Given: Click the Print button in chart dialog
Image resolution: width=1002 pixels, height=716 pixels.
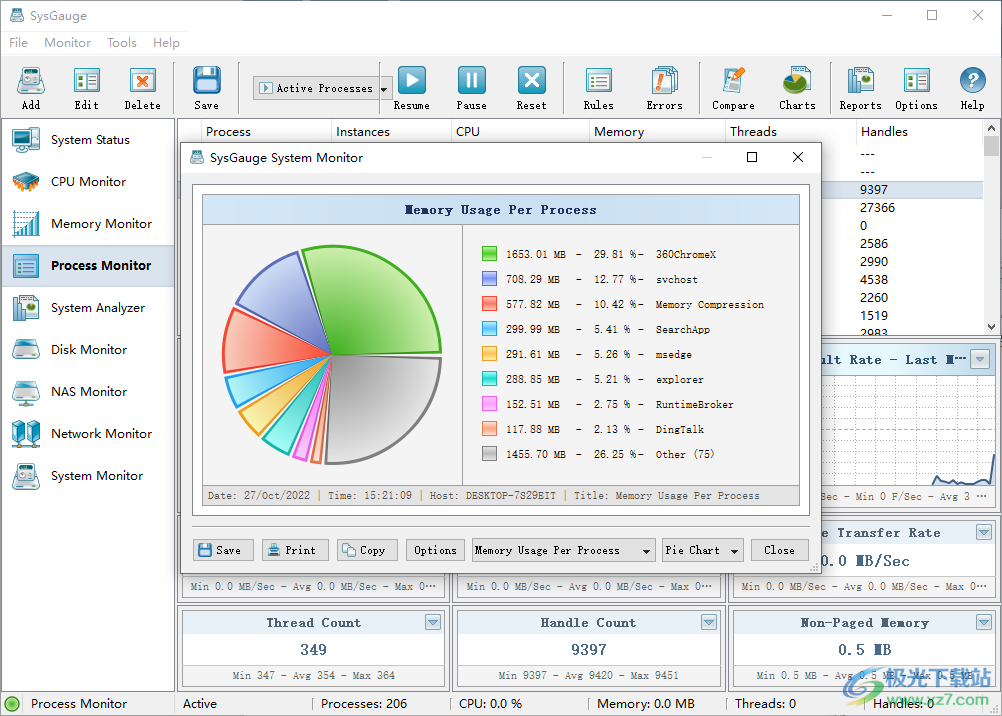Looking at the screenshot, I should point(295,550).
